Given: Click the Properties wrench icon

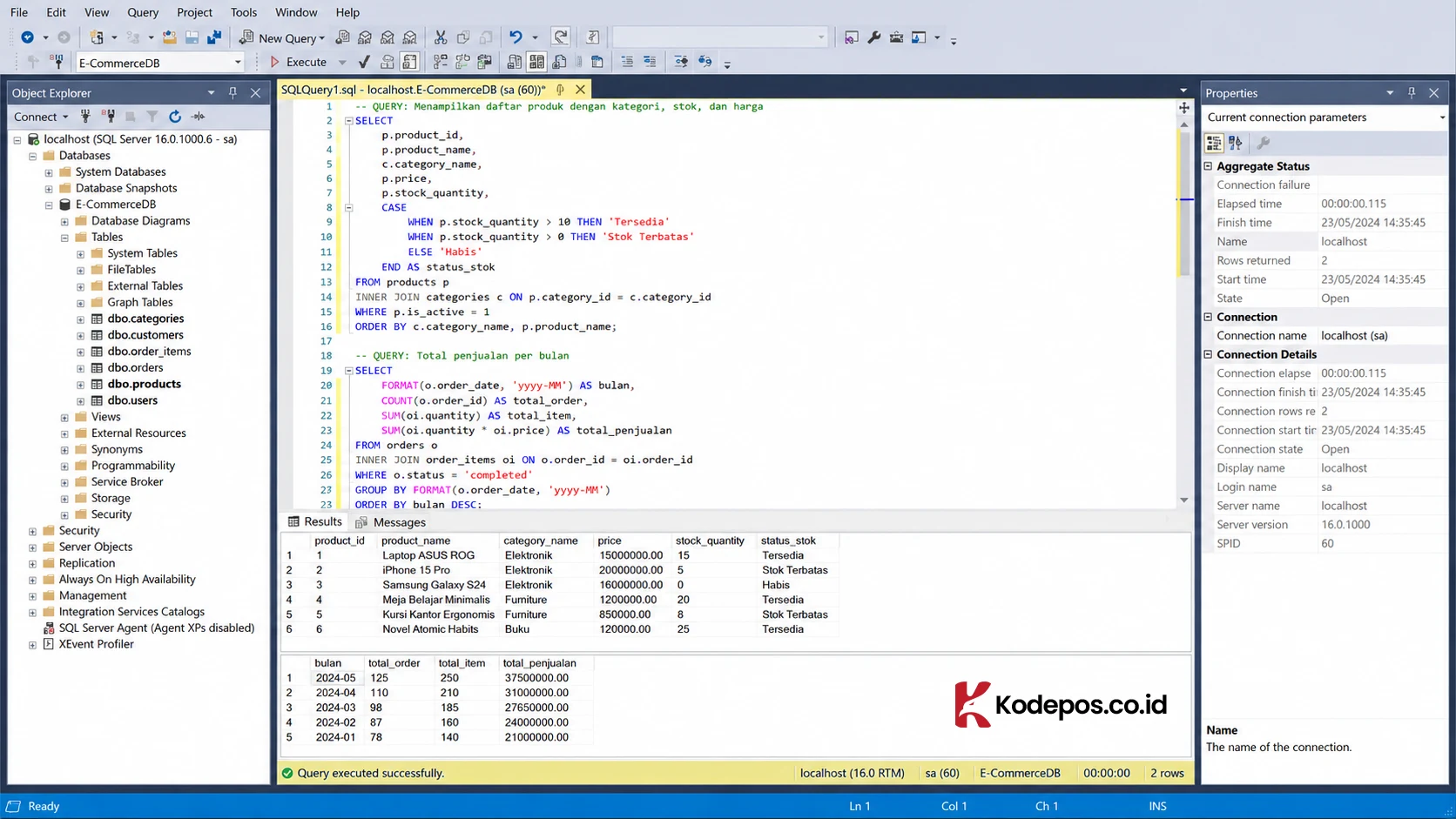Looking at the screenshot, I should [873, 37].
